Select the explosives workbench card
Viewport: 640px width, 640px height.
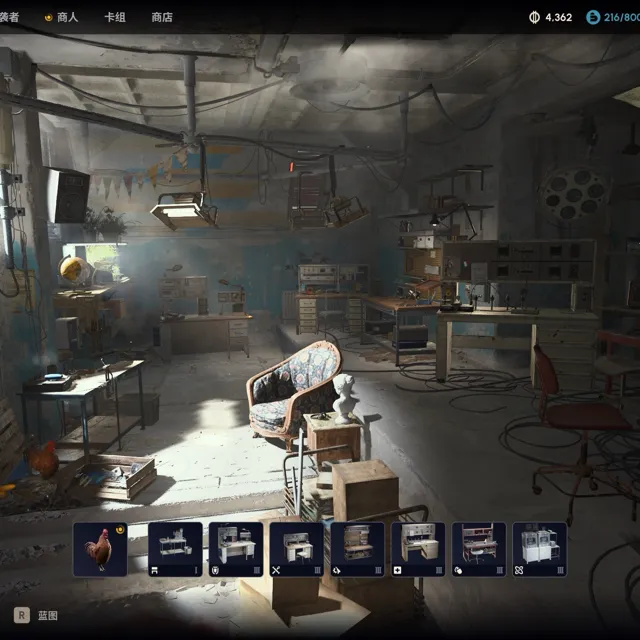357,549
